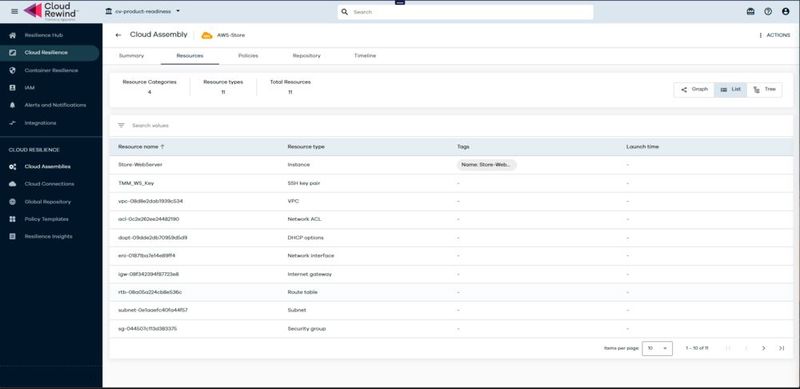Screen dimensions: 800x389
Task: Click the IAM sidebar icon
Action: click(13, 88)
